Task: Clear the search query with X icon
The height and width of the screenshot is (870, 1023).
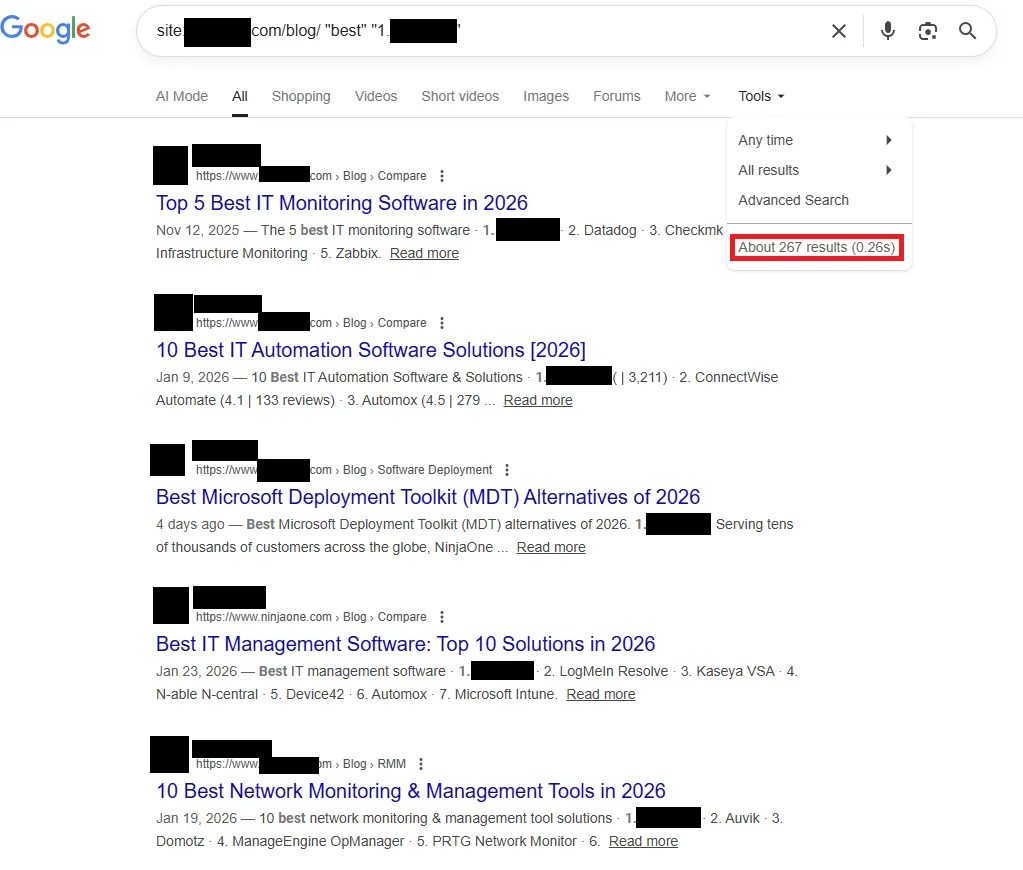Action: [x=839, y=31]
